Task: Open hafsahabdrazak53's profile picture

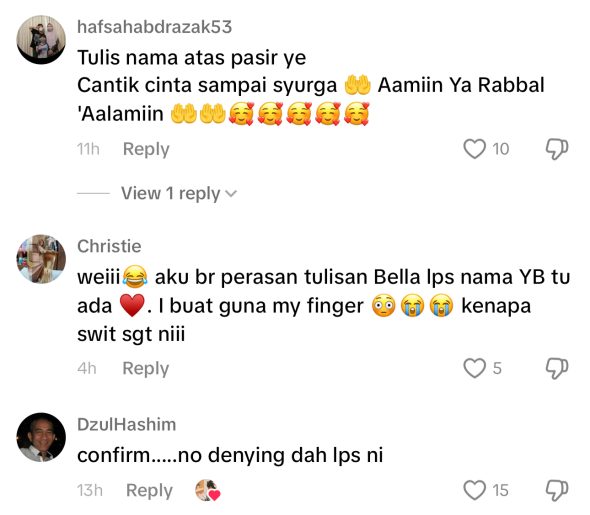Action: click(41, 39)
